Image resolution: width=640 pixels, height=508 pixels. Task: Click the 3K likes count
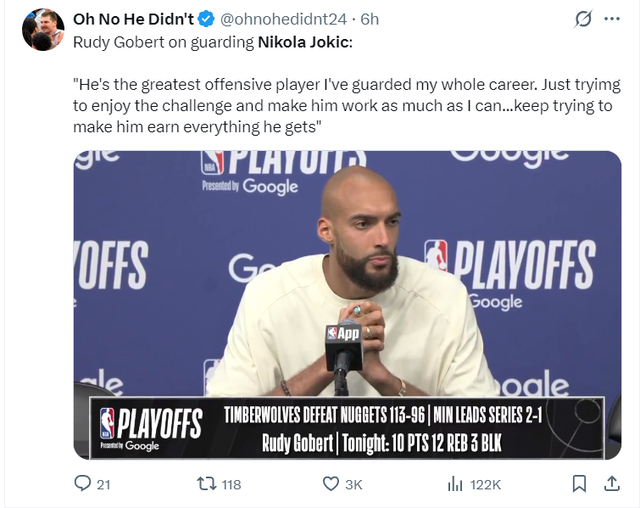353,484
